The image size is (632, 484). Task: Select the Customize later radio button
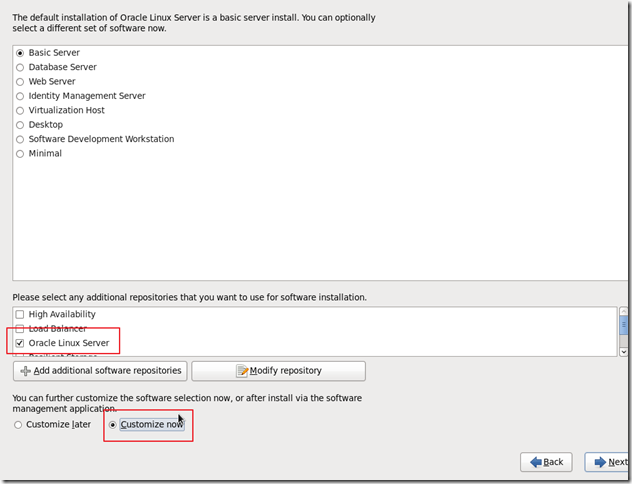coord(19,425)
